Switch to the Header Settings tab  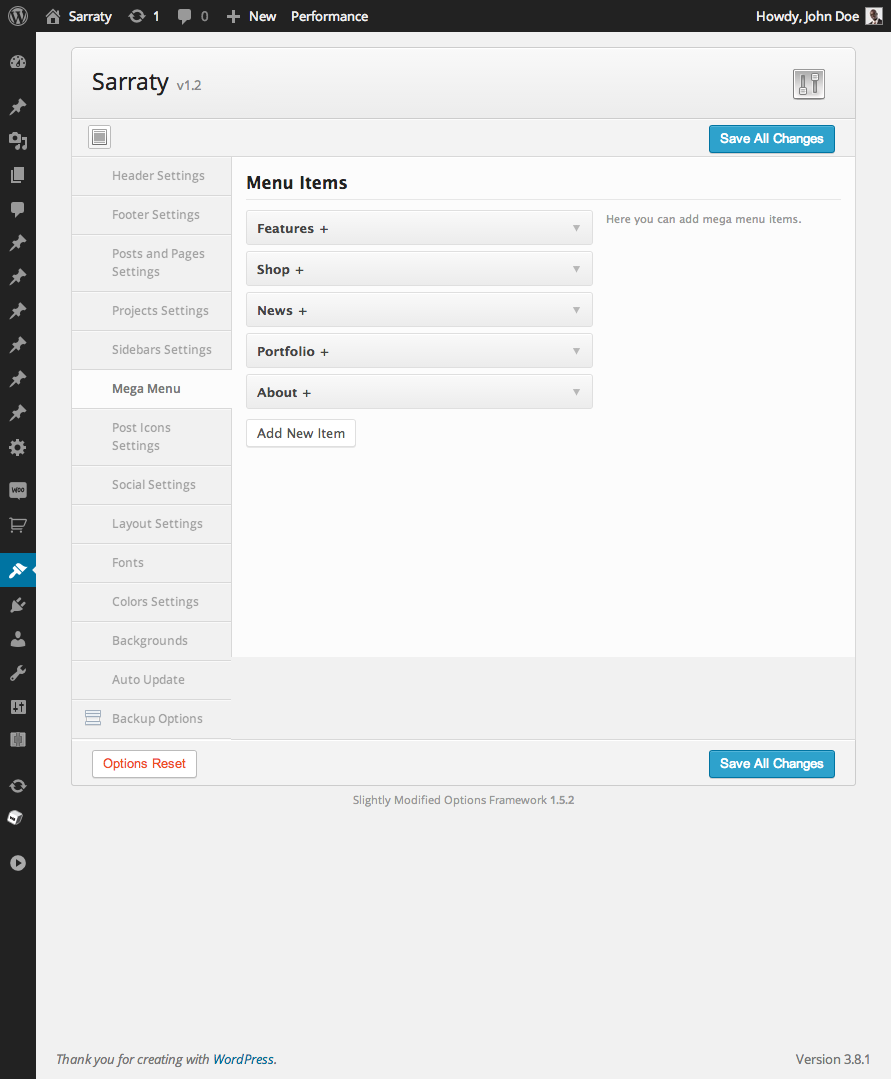pyautogui.click(x=158, y=176)
